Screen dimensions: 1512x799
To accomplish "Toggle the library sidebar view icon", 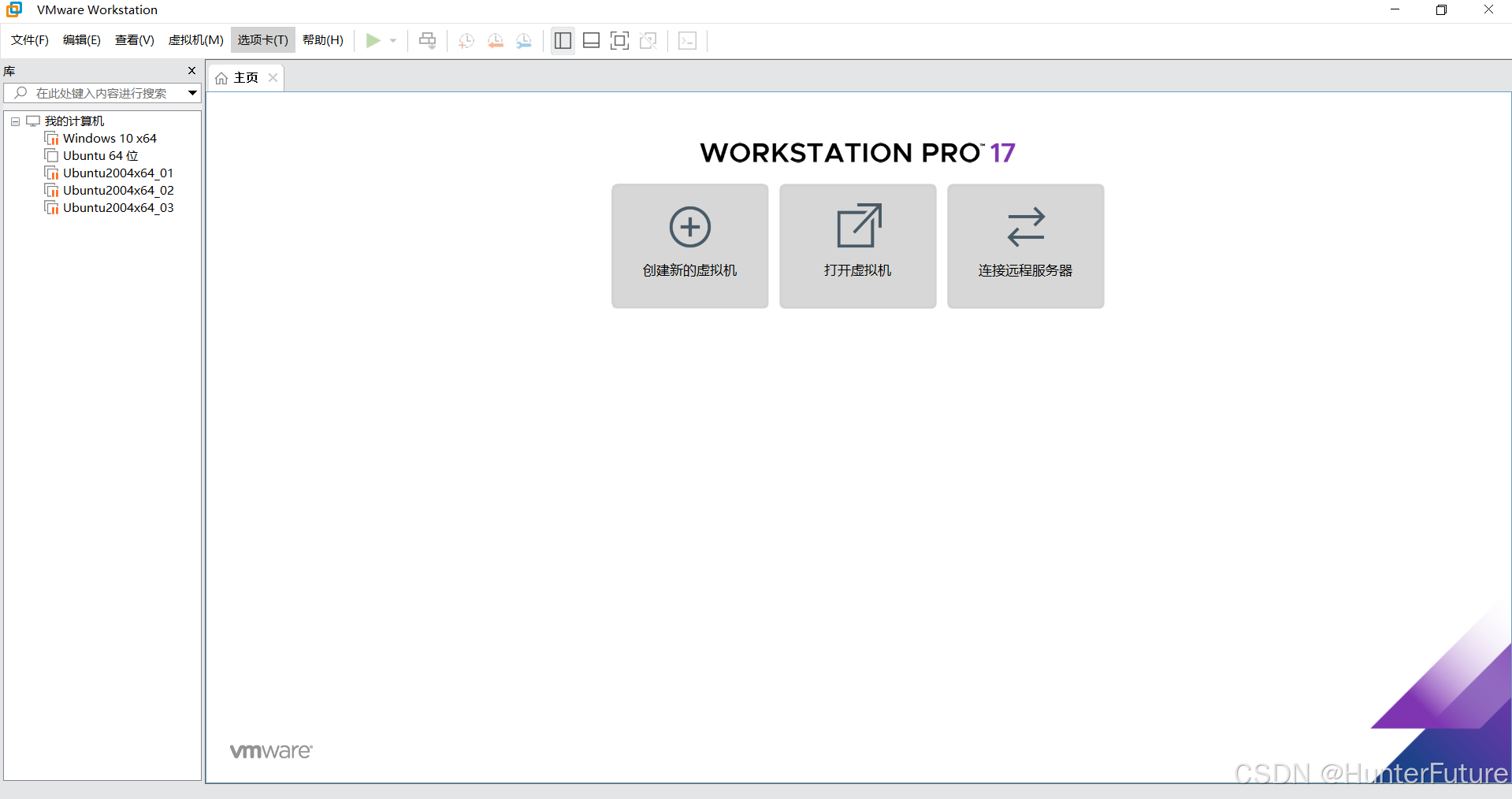I will coord(563,40).
